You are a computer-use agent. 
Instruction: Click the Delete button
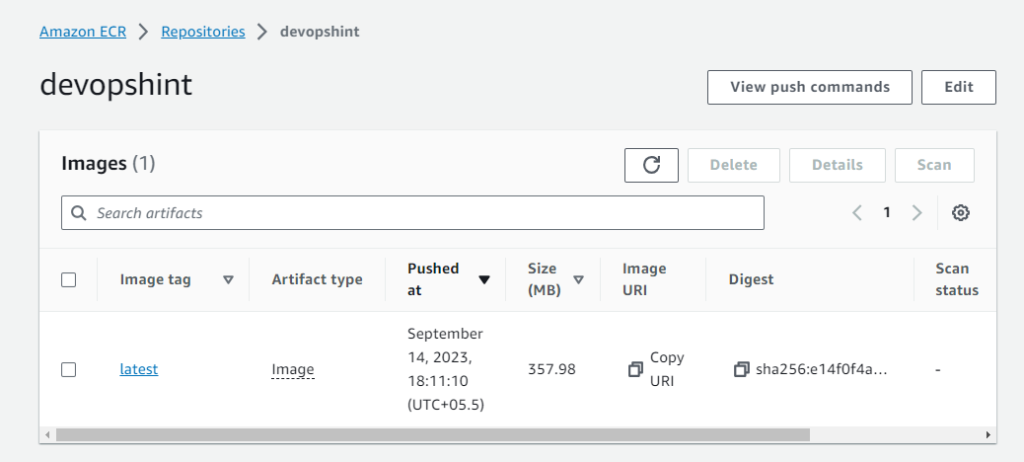pyautogui.click(x=733, y=165)
